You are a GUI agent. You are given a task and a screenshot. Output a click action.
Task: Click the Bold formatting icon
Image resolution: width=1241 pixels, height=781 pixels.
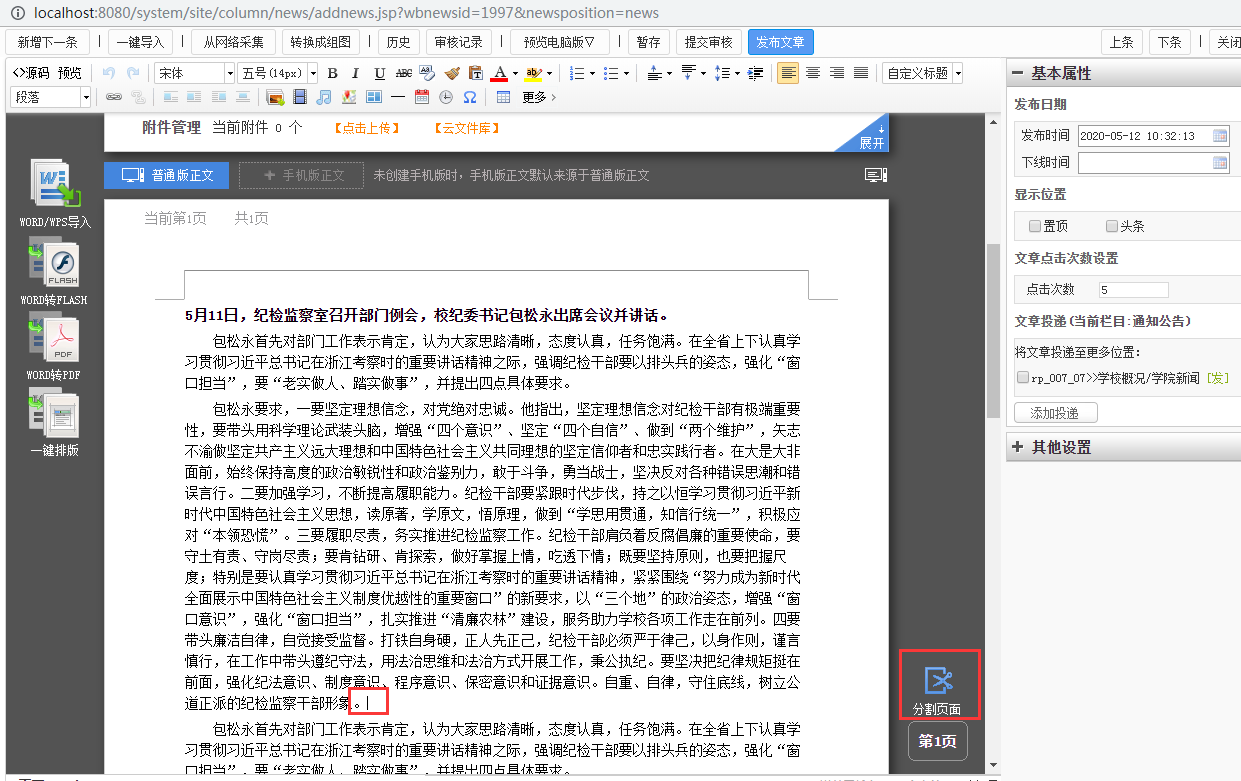(x=333, y=73)
